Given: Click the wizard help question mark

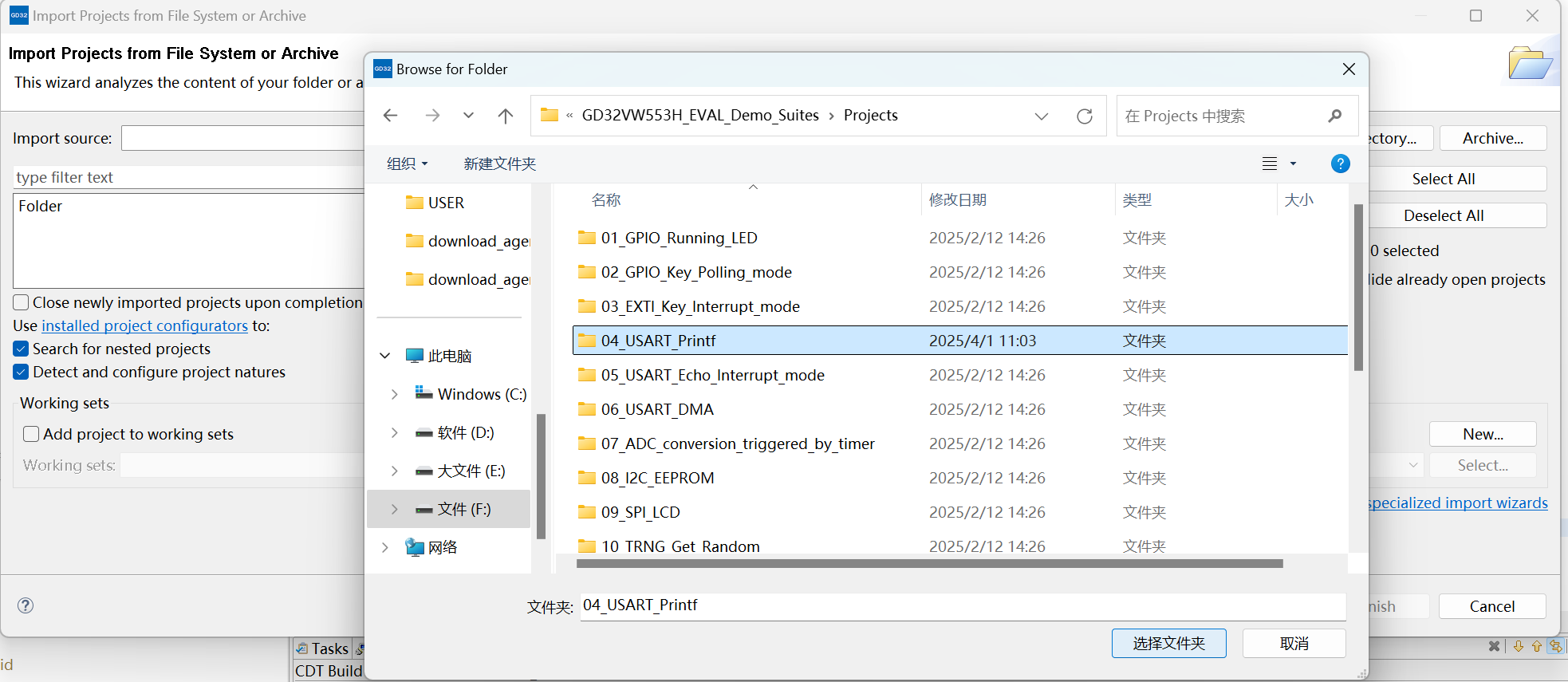Looking at the screenshot, I should tap(26, 605).
